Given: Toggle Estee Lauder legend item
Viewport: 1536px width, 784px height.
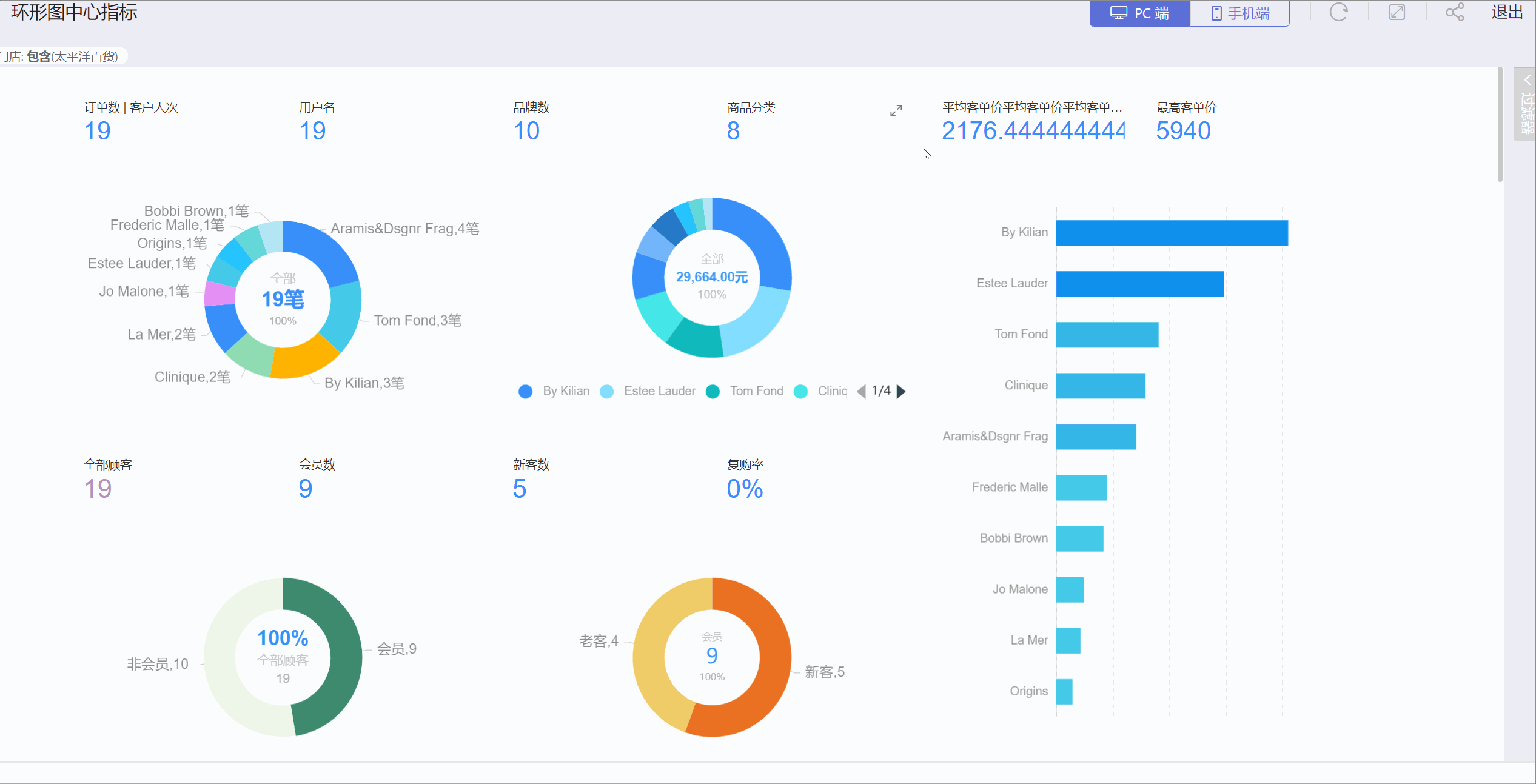Looking at the screenshot, I should click(x=659, y=392).
